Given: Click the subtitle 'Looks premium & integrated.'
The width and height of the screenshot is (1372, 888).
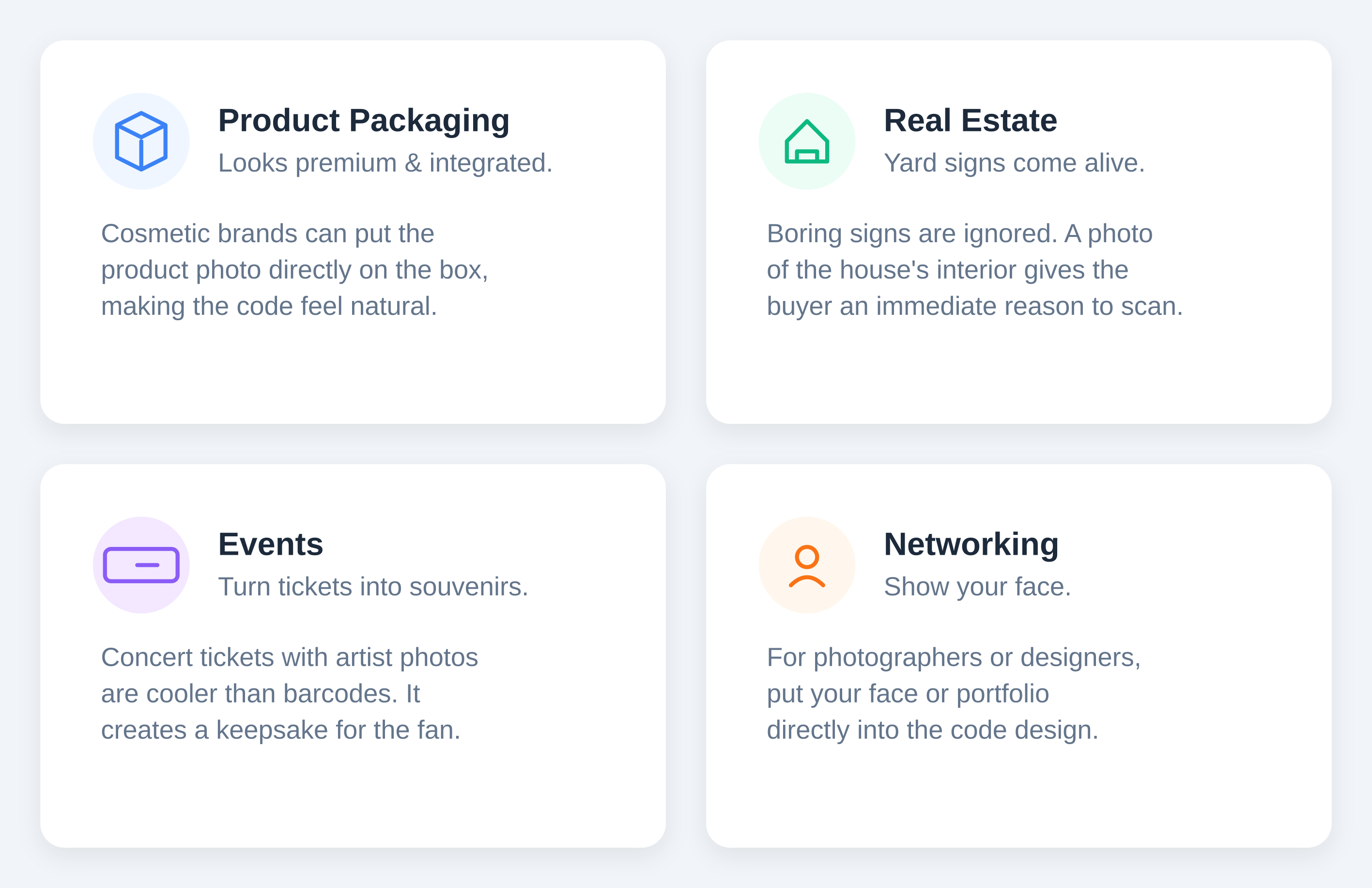Looking at the screenshot, I should (385, 163).
